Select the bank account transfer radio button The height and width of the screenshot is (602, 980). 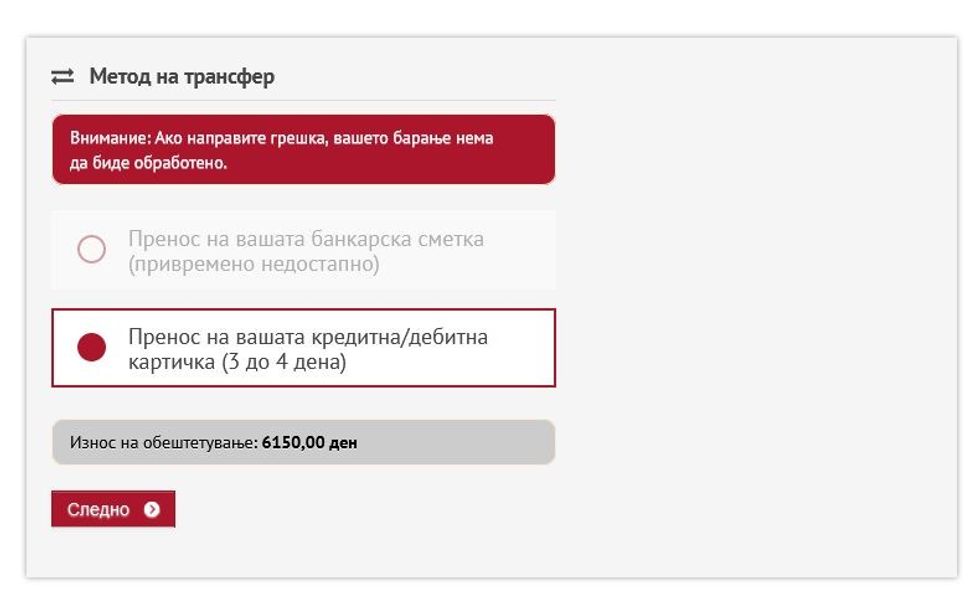point(91,250)
